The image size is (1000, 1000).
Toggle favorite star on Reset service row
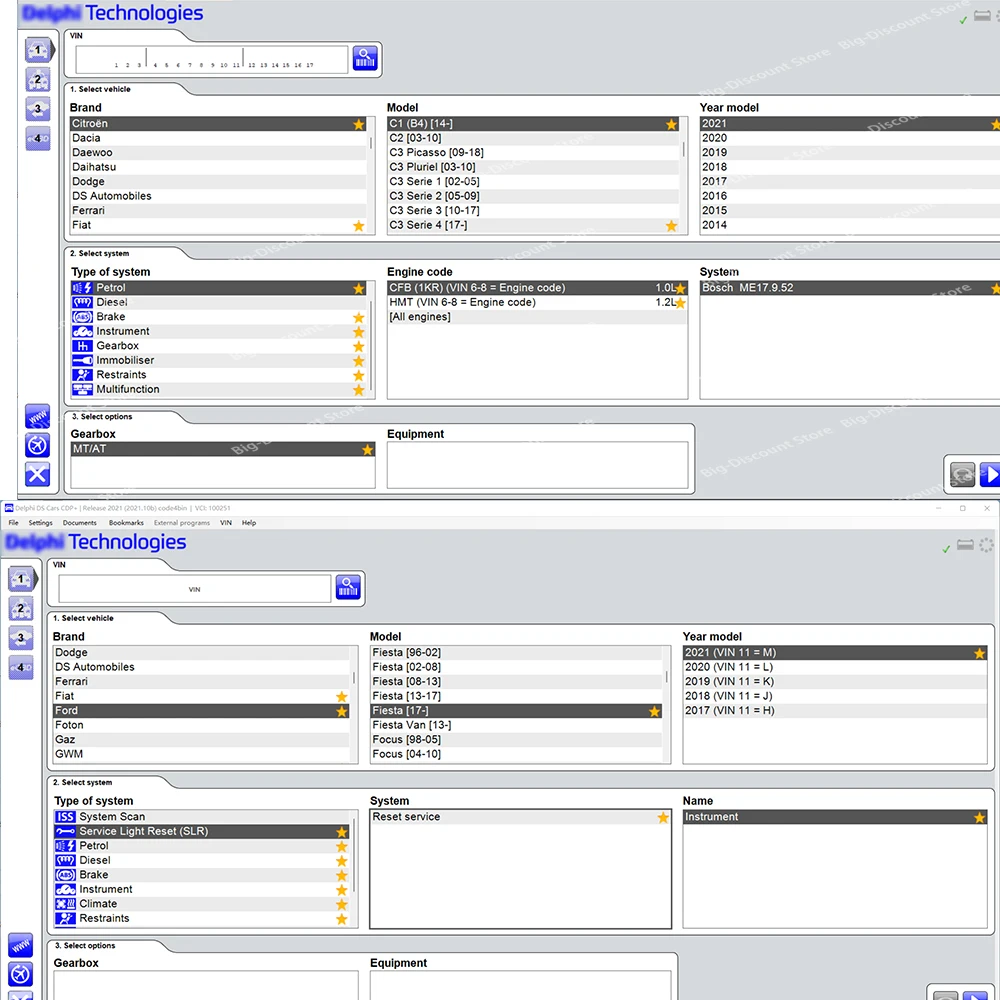coord(663,818)
